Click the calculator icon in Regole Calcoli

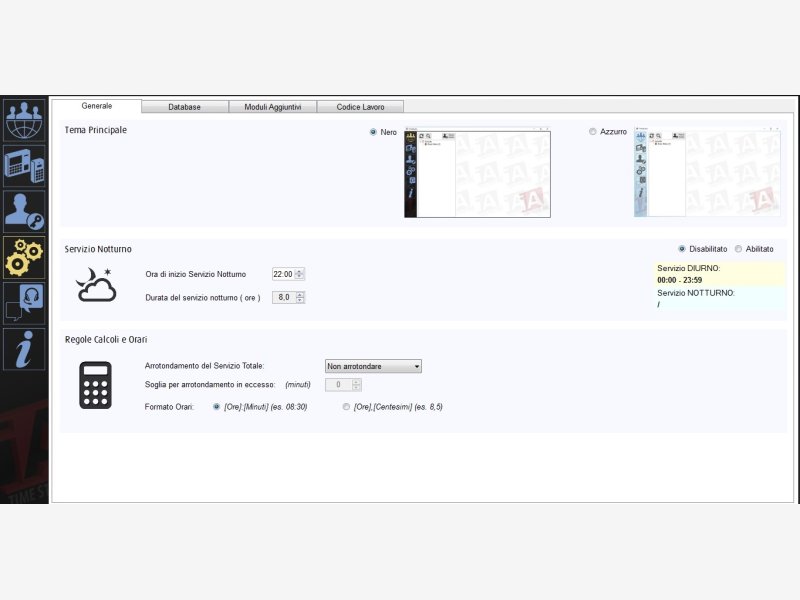95,385
